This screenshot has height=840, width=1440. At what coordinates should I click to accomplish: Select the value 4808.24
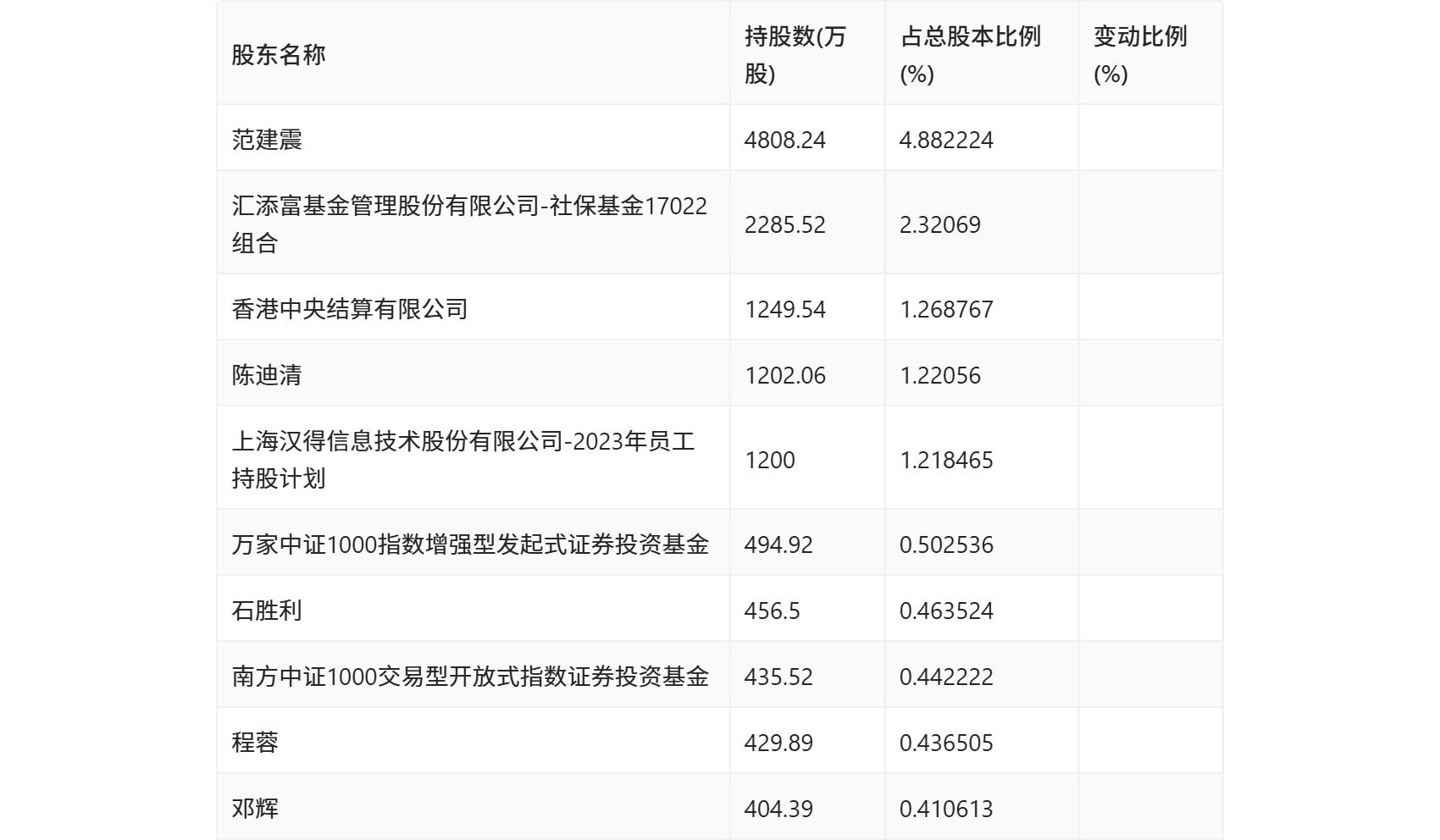point(785,140)
